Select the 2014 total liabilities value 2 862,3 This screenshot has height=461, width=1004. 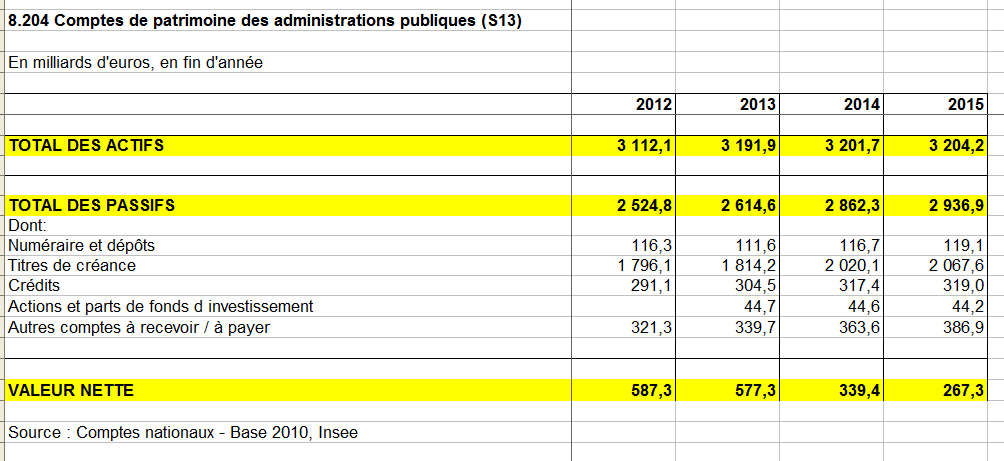[852, 206]
